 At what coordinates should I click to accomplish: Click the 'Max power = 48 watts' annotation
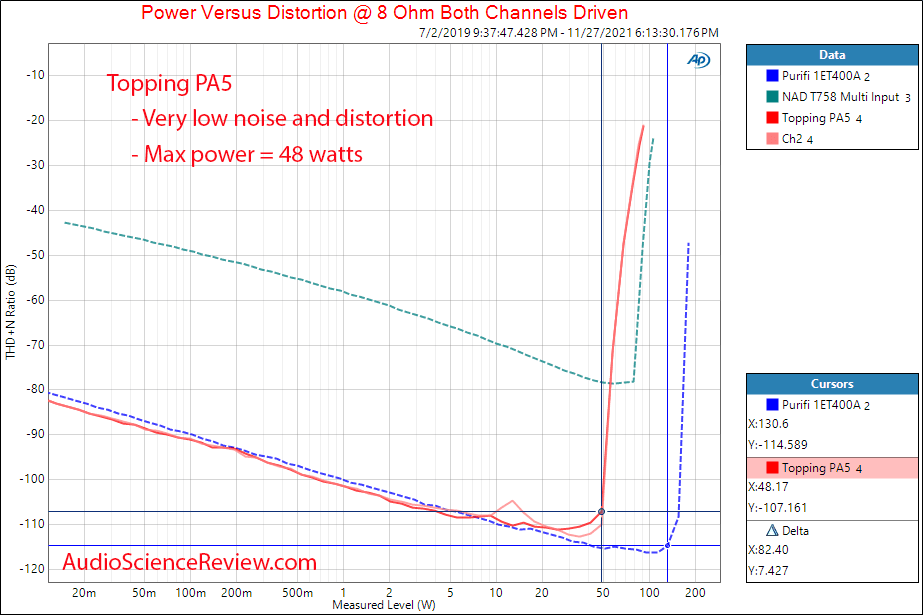click(x=247, y=154)
